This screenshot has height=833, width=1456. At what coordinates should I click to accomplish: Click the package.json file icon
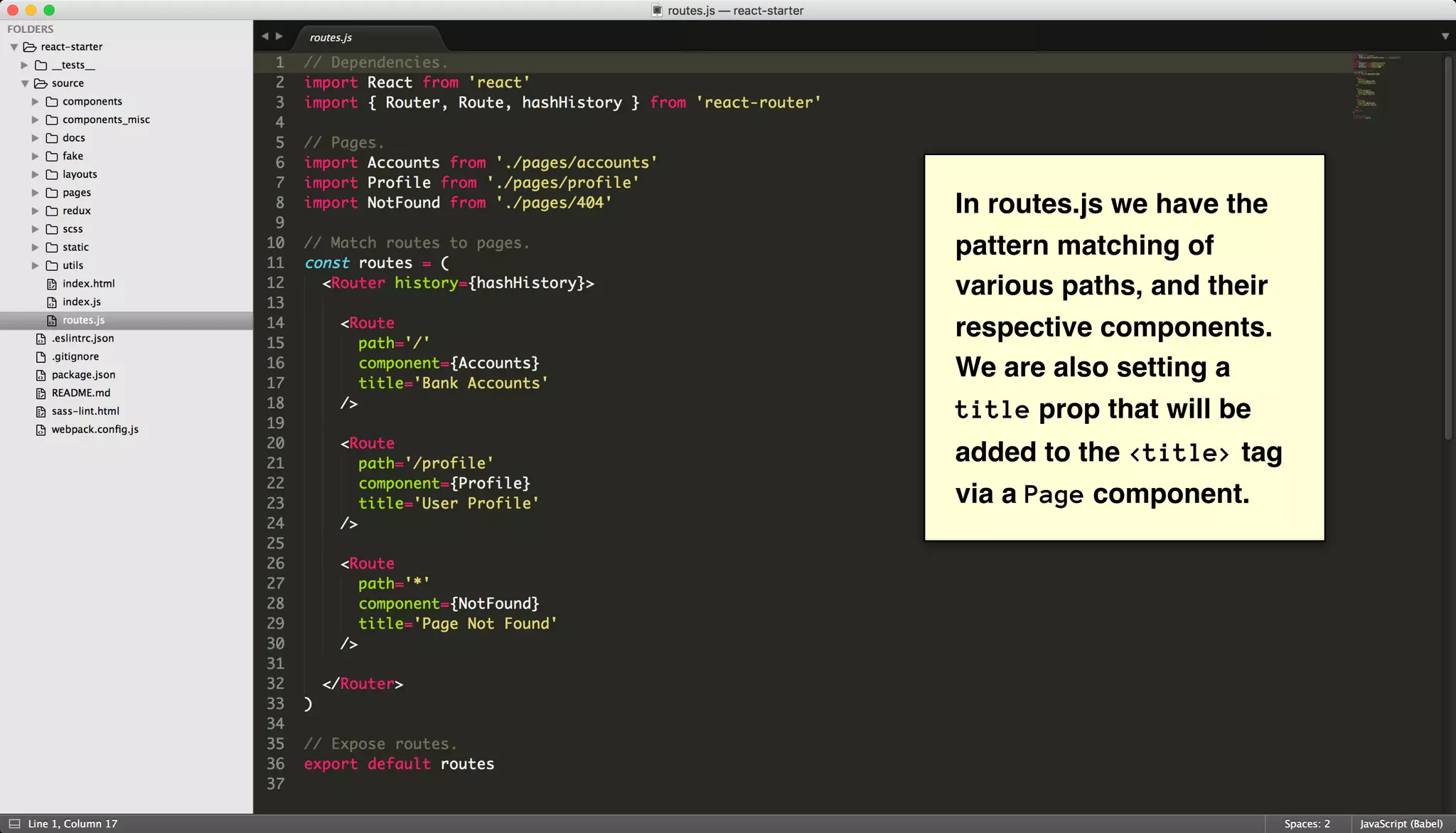tap(41, 375)
